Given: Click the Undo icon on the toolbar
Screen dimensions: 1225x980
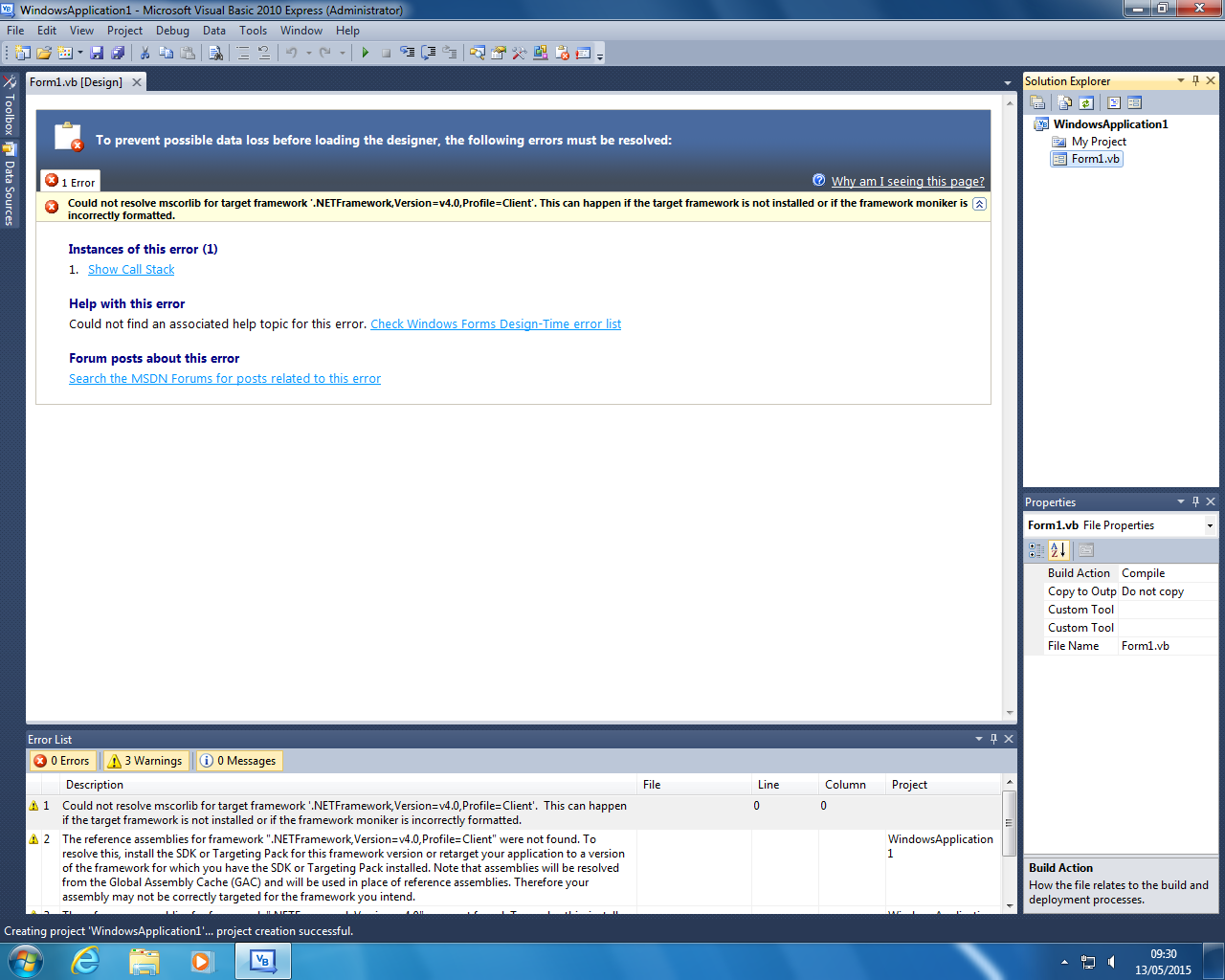Looking at the screenshot, I should coord(293,53).
